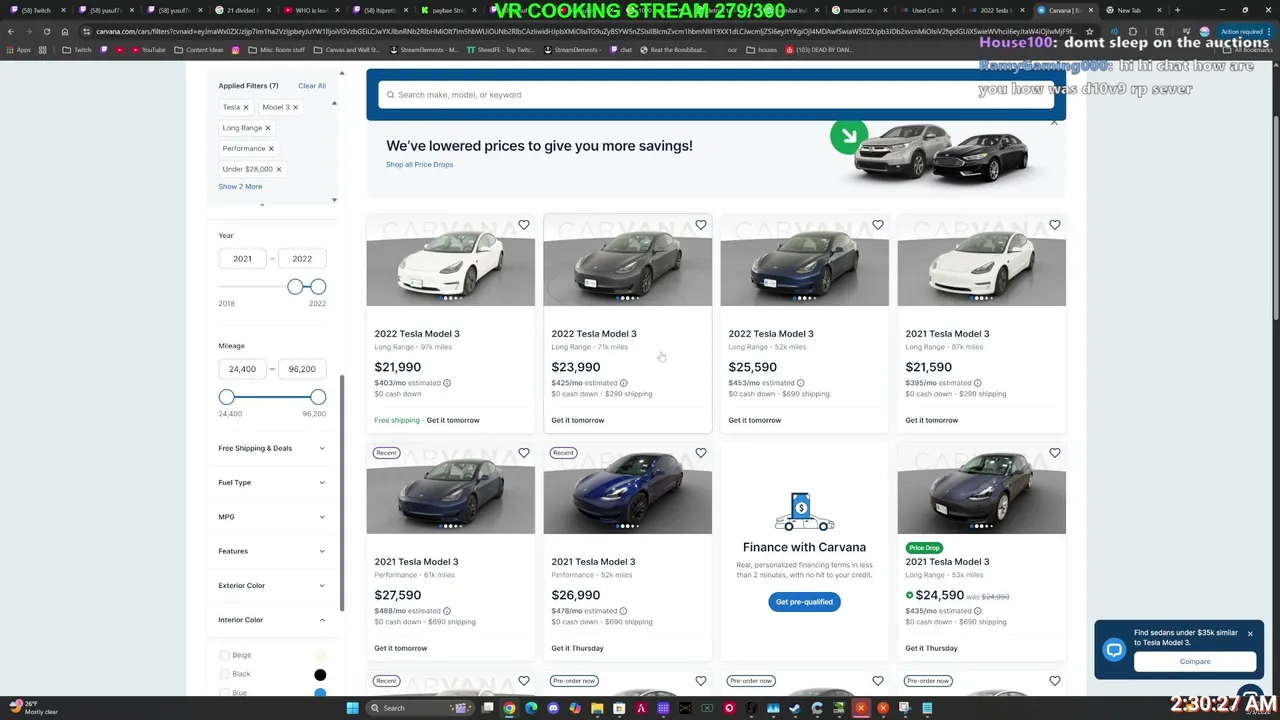1280x720 pixels.
Task: Open Steam from the taskbar
Action: point(795,708)
